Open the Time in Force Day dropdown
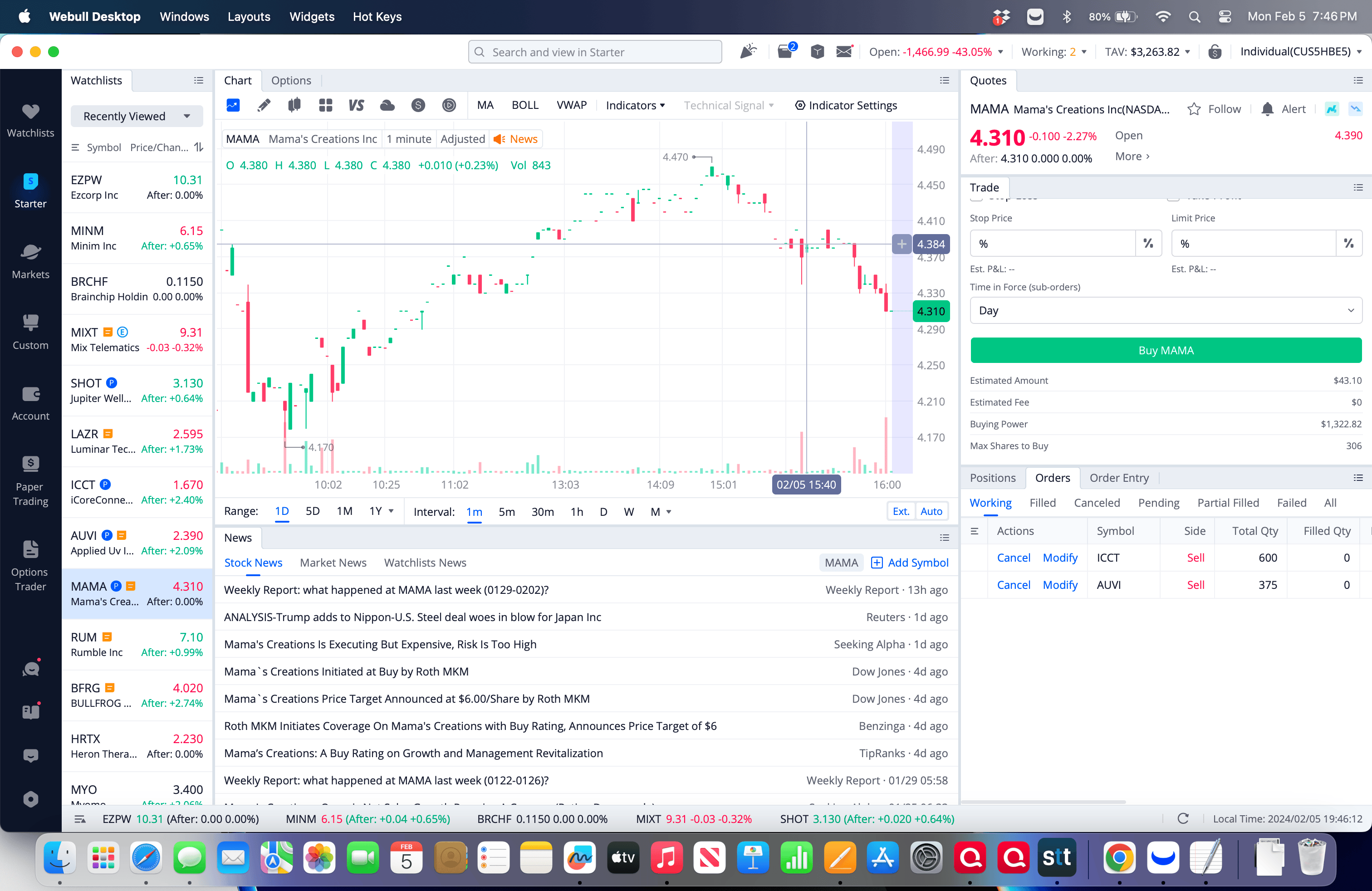 pyautogui.click(x=1166, y=311)
